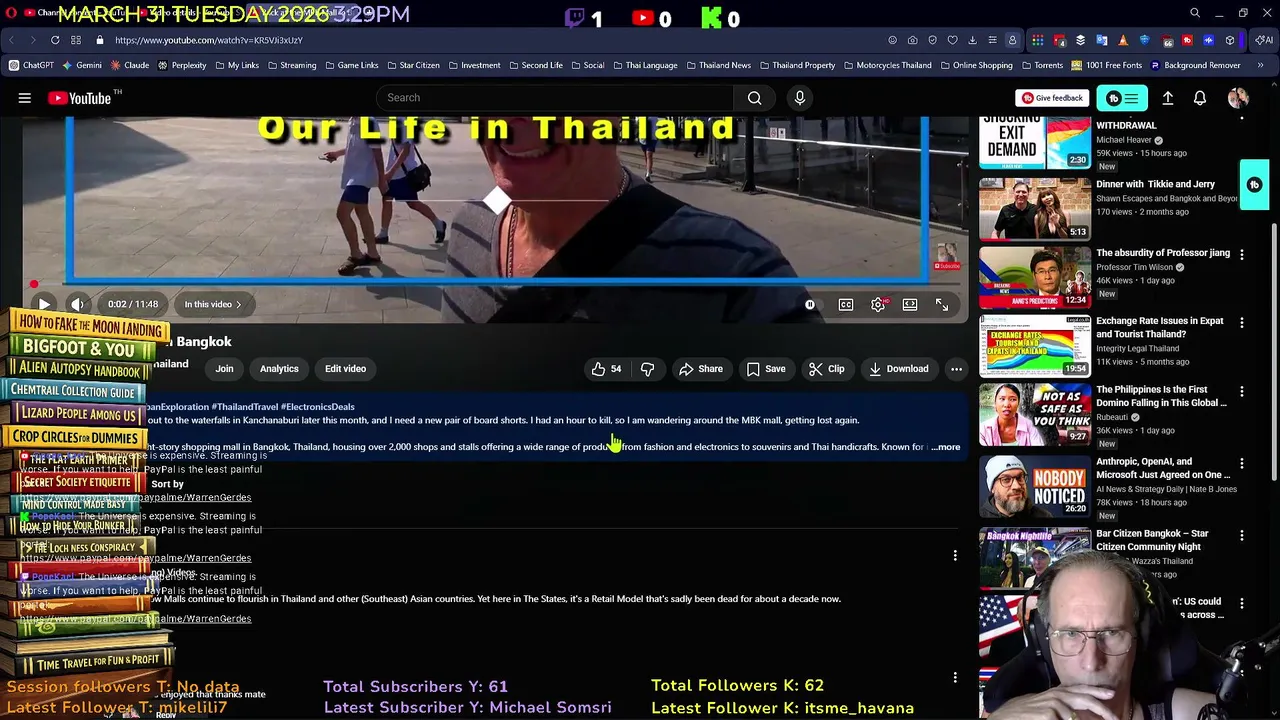Open the Philippines First Domino video title
This screenshot has height=720, width=1280.
tap(1162, 396)
